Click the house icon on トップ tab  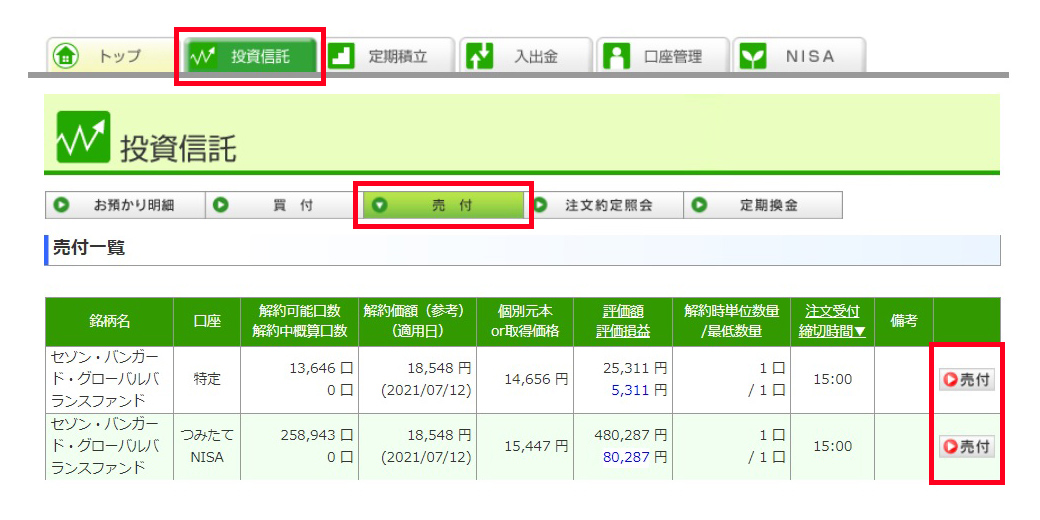[66, 56]
